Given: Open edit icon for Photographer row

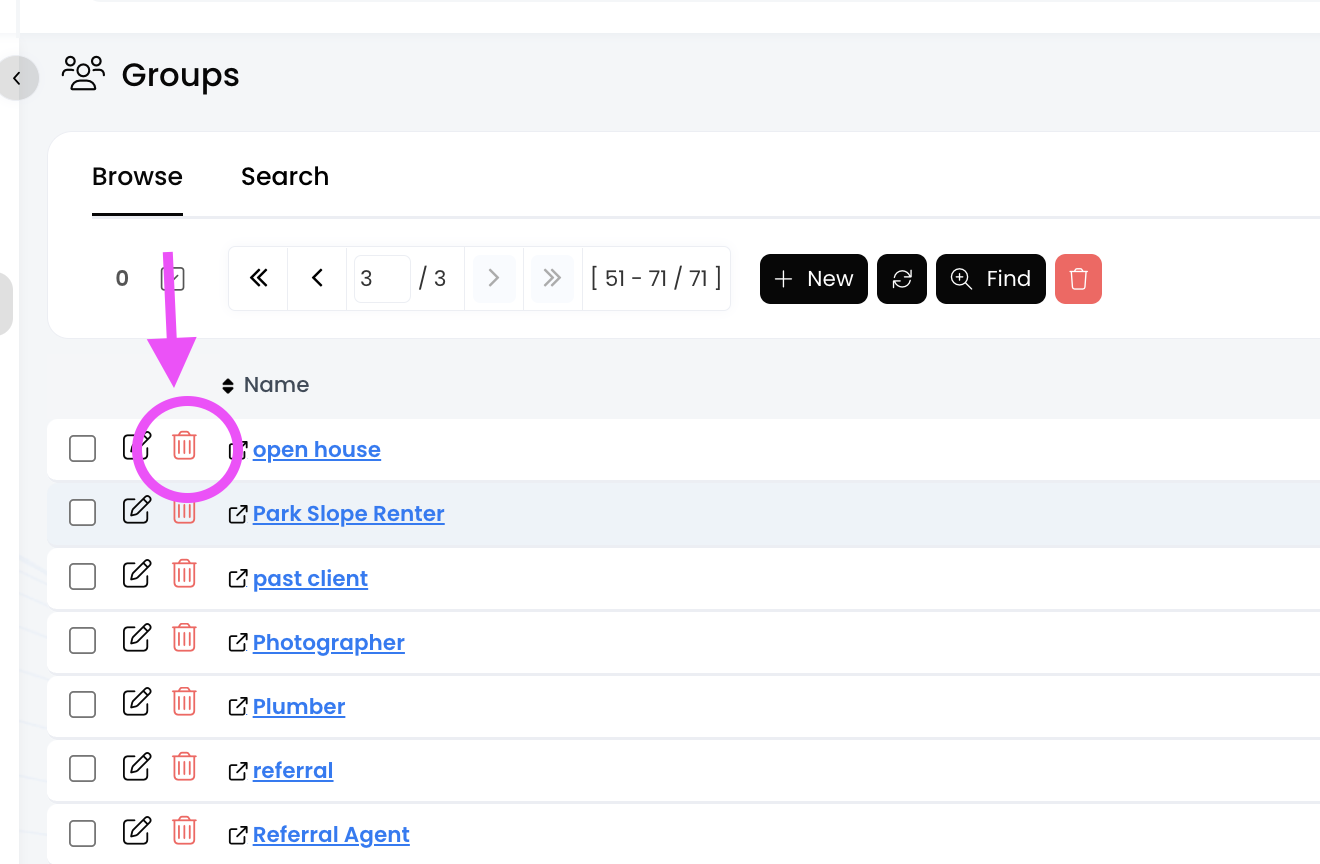Looking at the screenshot, I should [x=136, y=638].
